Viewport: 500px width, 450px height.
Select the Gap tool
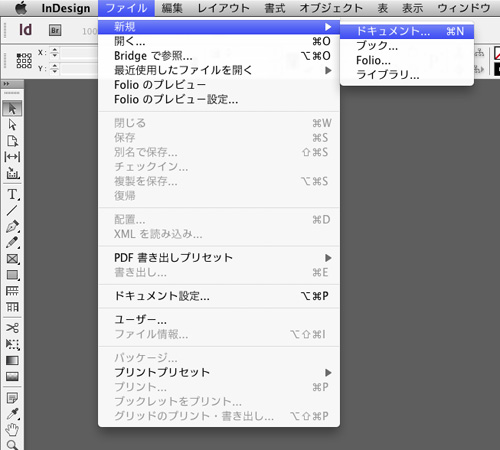pyautogui.click(x=12, y=157)
